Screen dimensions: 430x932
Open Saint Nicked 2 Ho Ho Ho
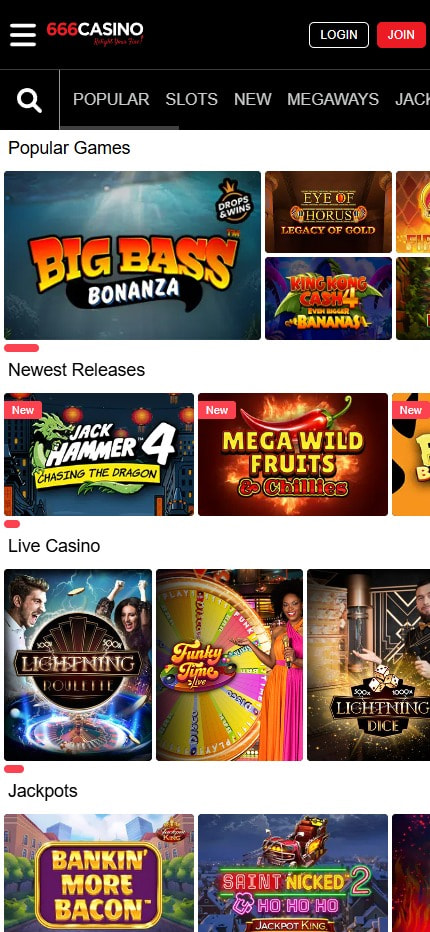point(293,873)
